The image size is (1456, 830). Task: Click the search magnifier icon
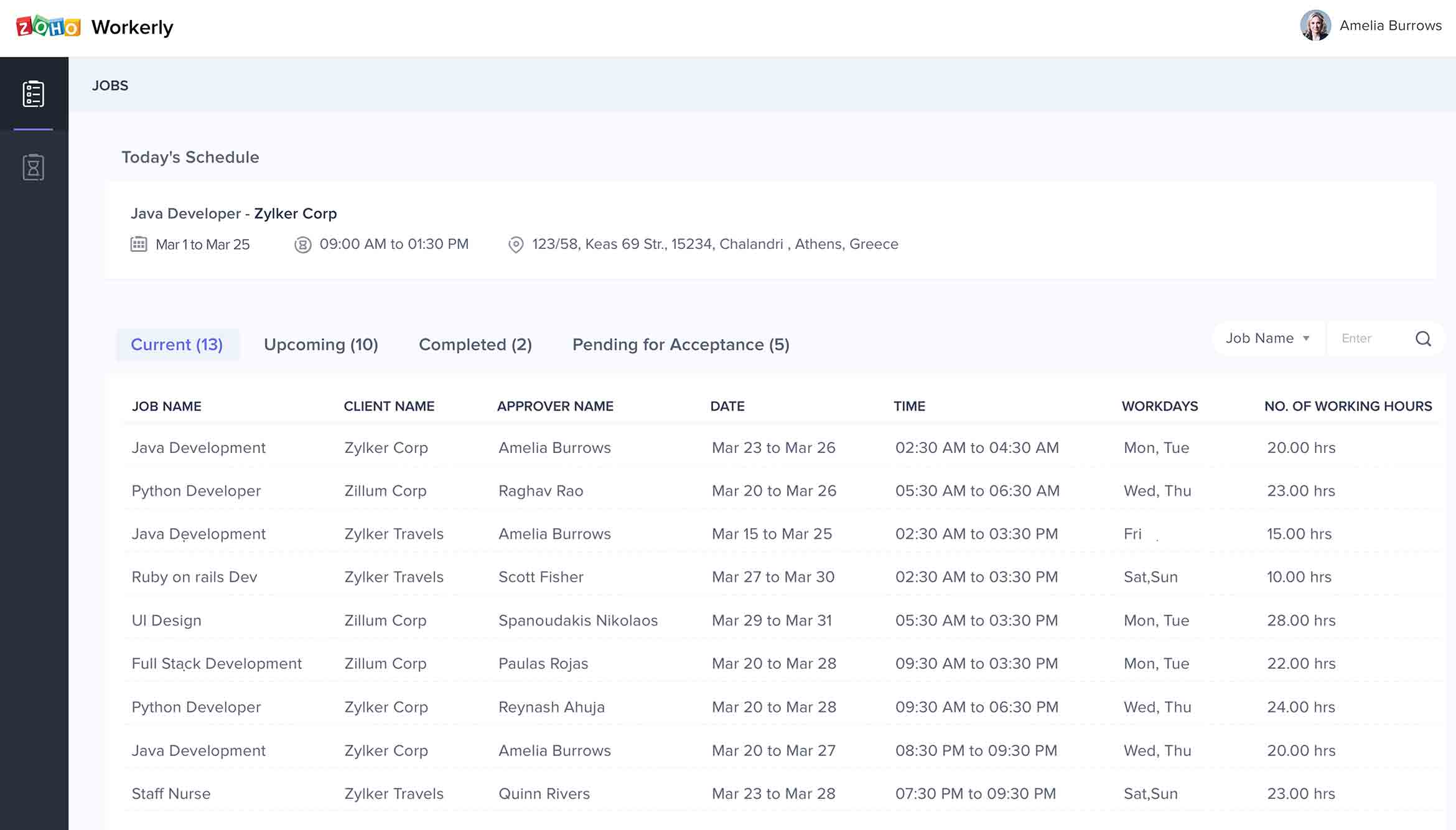point(1423,338)
